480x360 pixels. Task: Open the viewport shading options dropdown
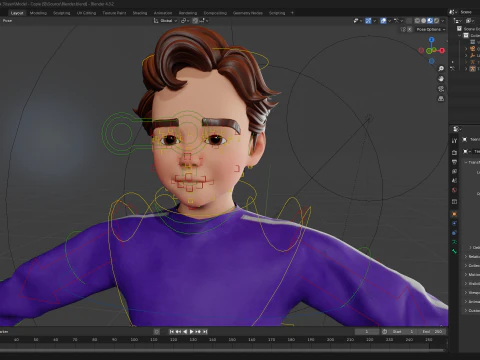pyautogui.click(x=443, y=21)
